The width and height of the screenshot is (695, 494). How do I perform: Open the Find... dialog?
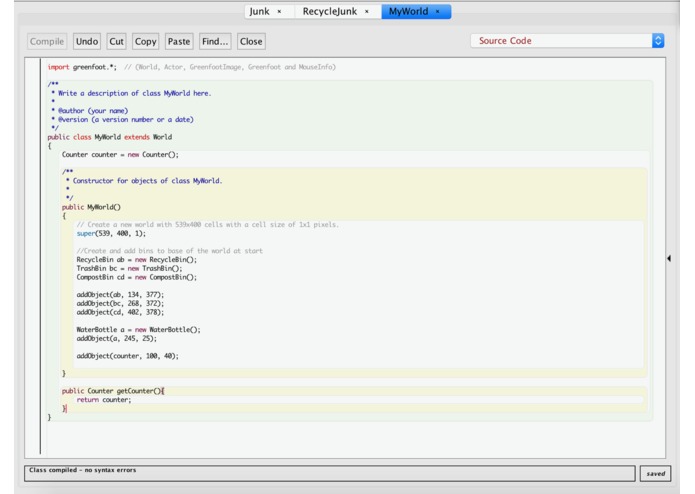[x=215, y=41]
